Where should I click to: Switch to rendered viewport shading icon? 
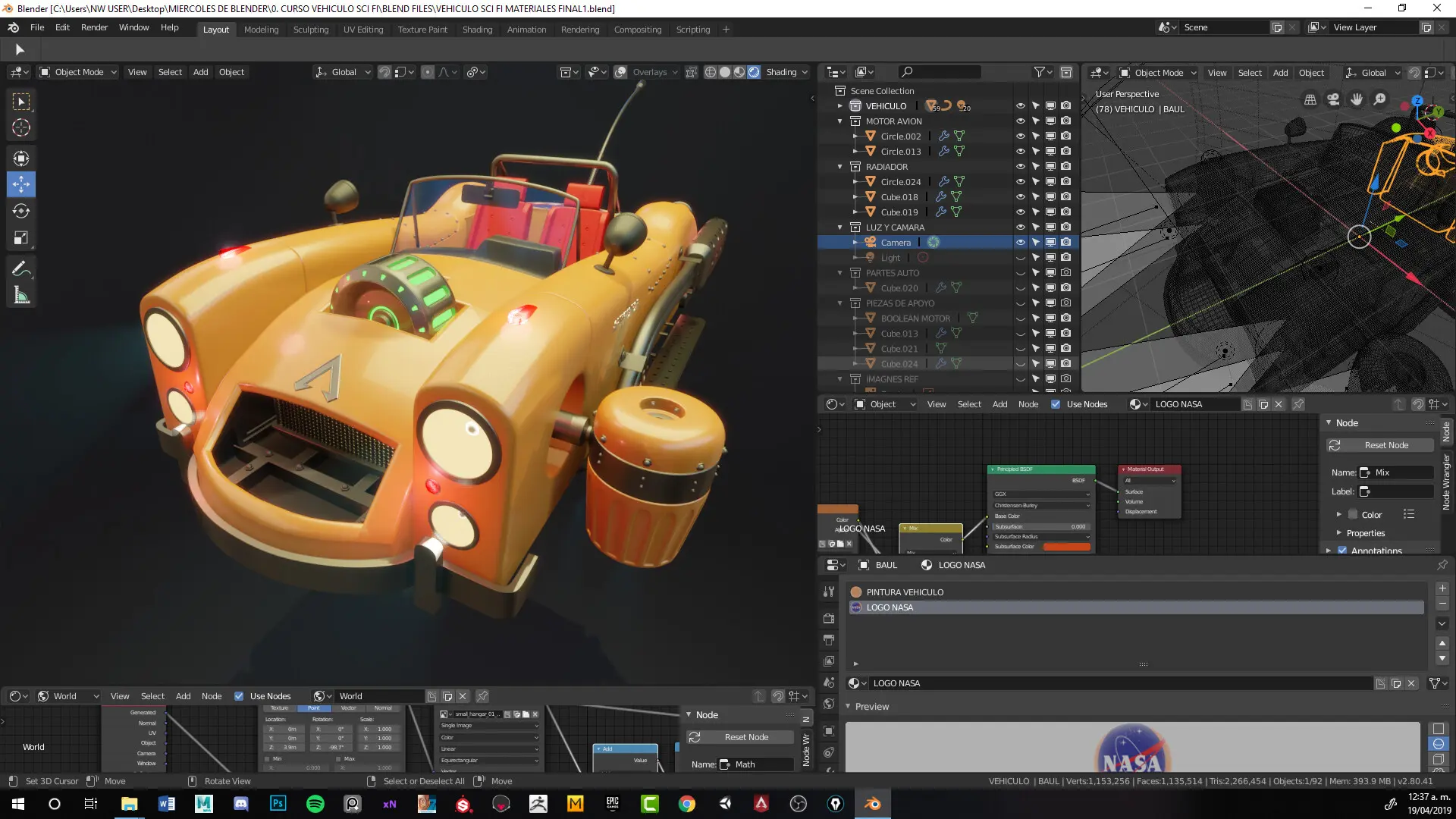click(x=754, y=72)
